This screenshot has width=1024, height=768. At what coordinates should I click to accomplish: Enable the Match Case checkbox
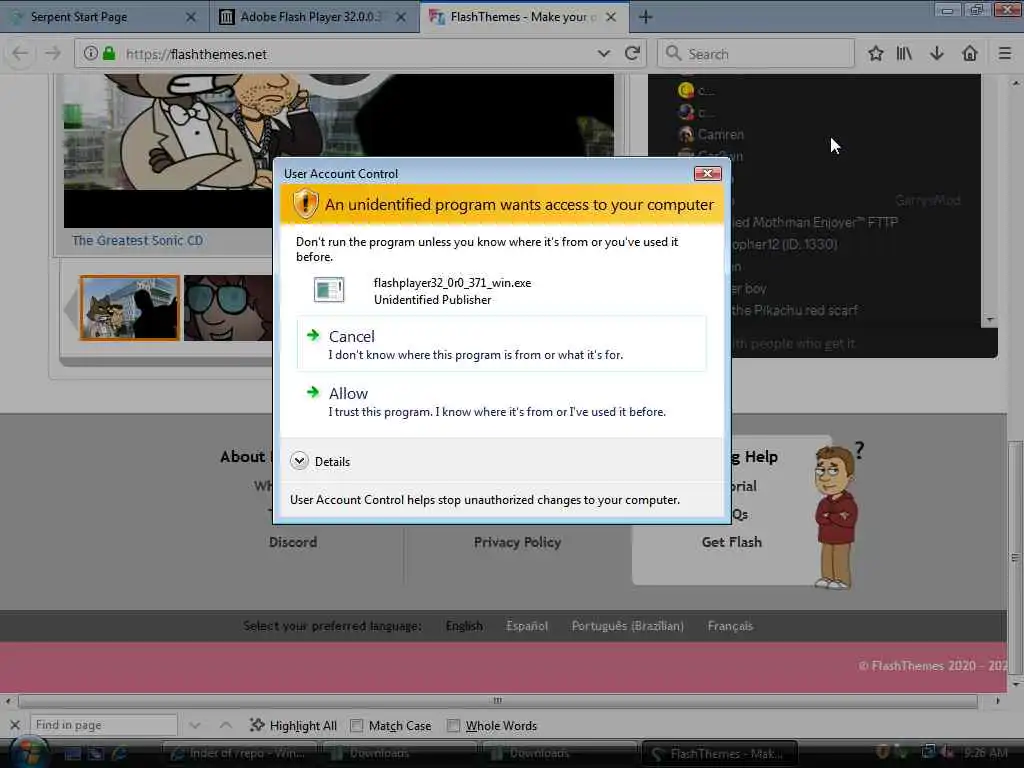pyautogui.click(x=357, y=726)
